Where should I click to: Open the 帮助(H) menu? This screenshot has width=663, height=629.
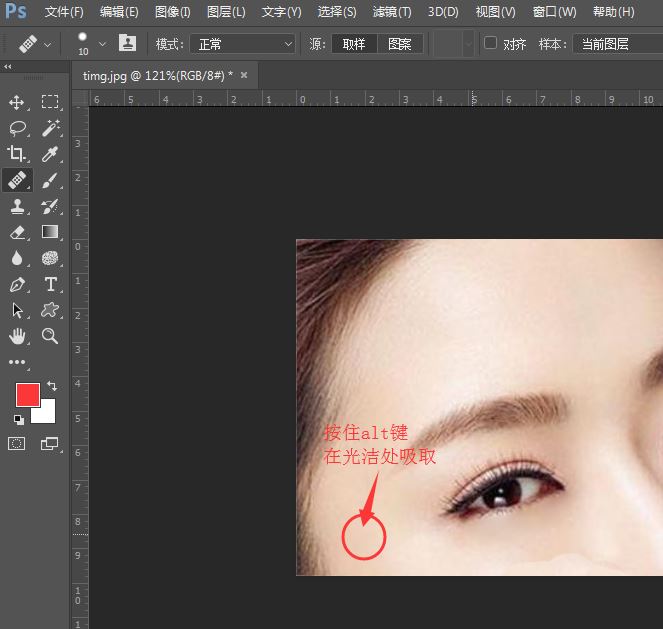point(614,12)
